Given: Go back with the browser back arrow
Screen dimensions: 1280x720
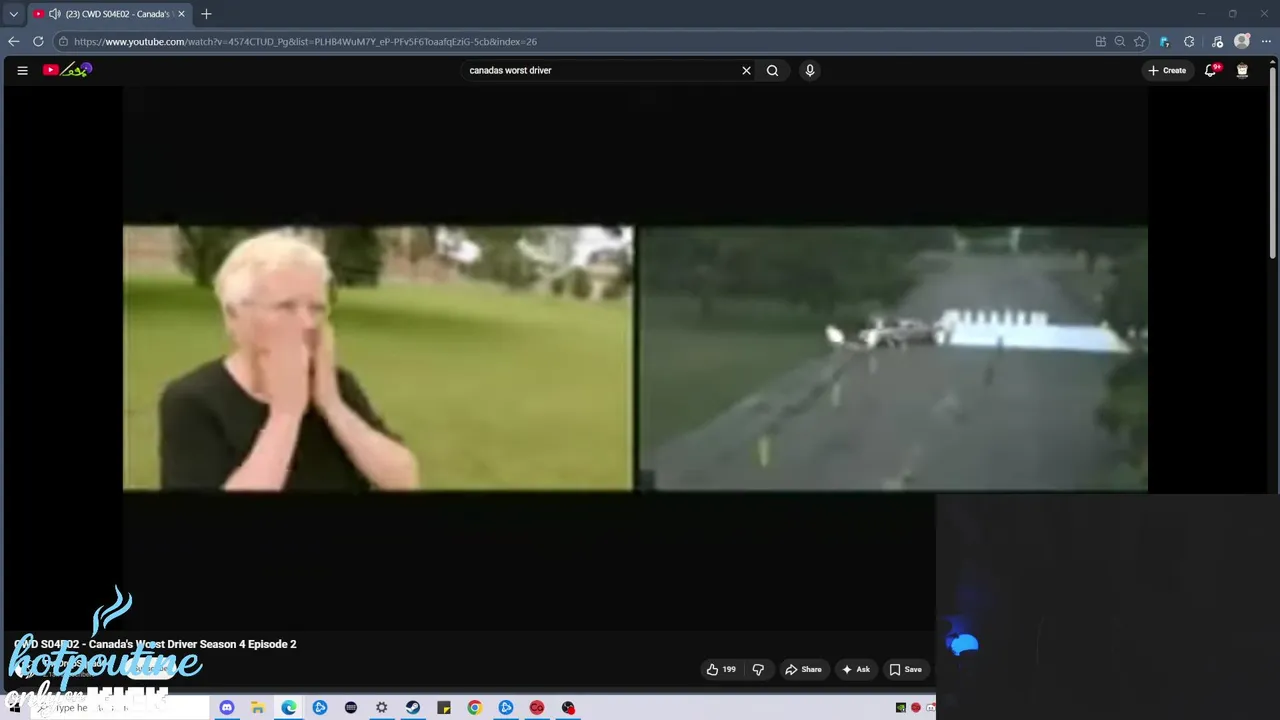Looking at the screenshot, I should (x=13, y=41).
